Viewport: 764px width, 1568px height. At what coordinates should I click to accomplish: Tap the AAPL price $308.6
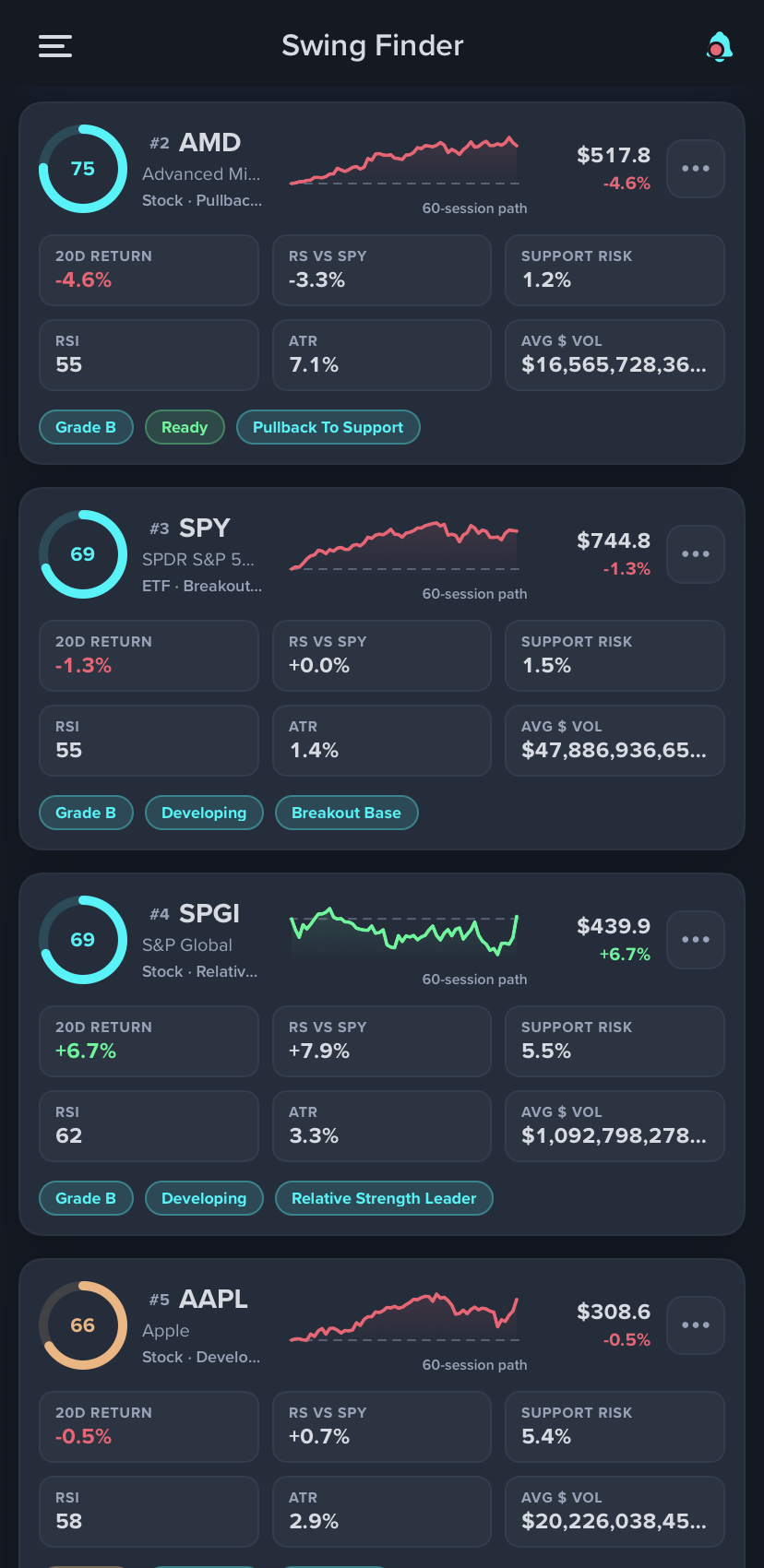(x=614, y=1312)
